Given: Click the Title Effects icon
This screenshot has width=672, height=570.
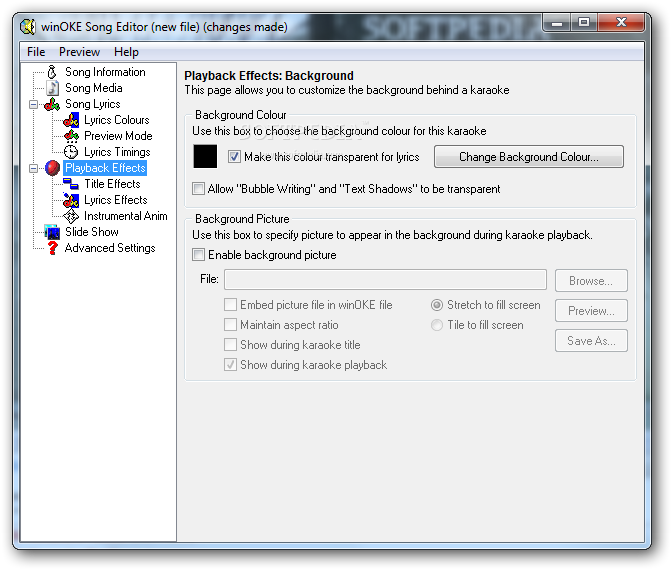Looking at the screenshot, I should pyautogui.click(x=71, y=184).
